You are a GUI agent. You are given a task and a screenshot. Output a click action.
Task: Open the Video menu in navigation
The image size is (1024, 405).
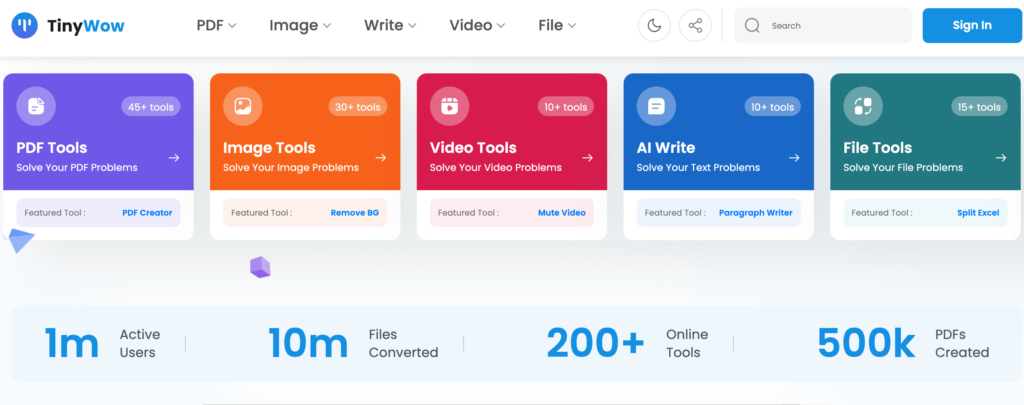pos(477,25)
